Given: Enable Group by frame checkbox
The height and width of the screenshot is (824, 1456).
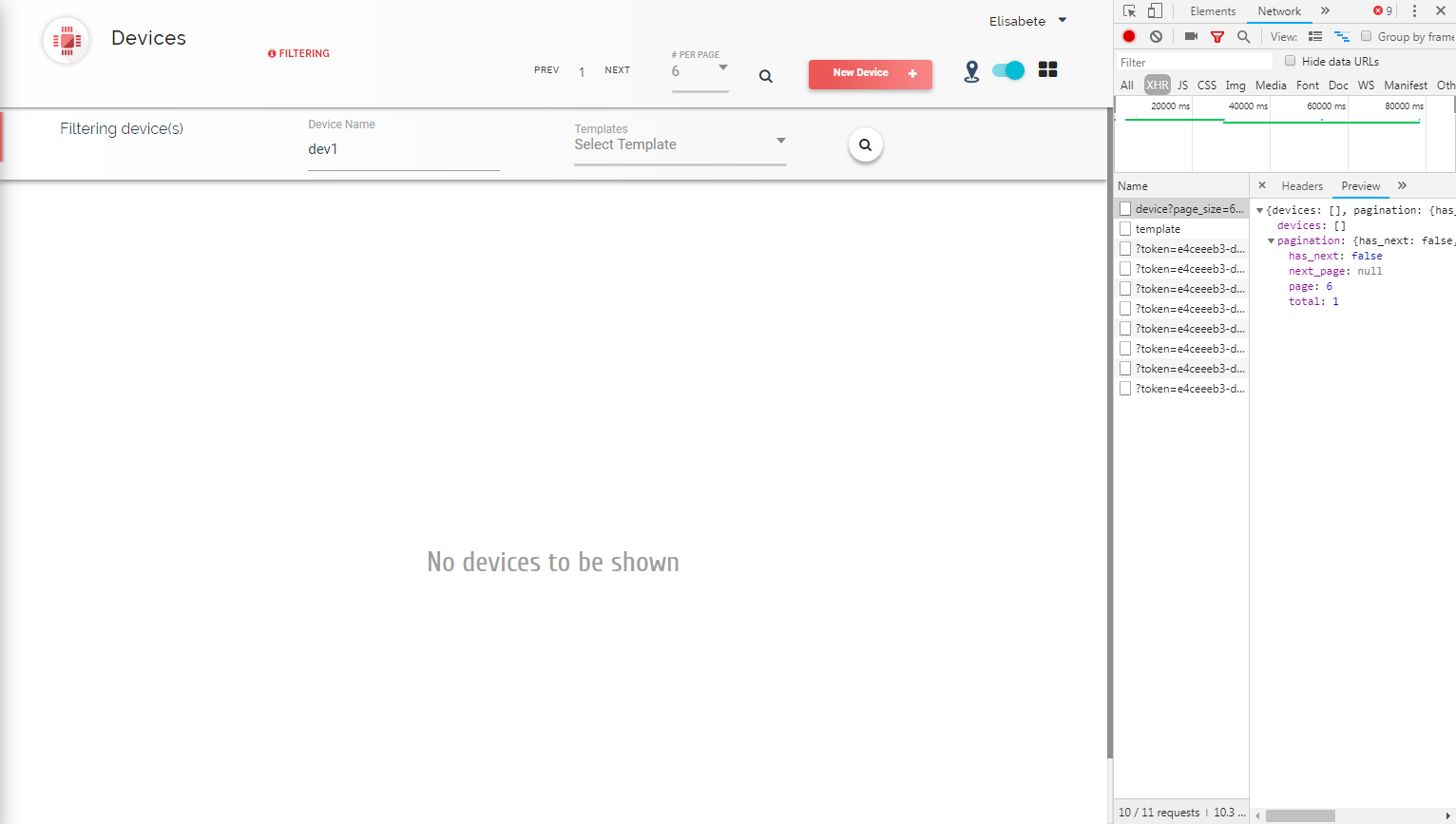Looking at the screenshot, I should (x=1366, y=36).
